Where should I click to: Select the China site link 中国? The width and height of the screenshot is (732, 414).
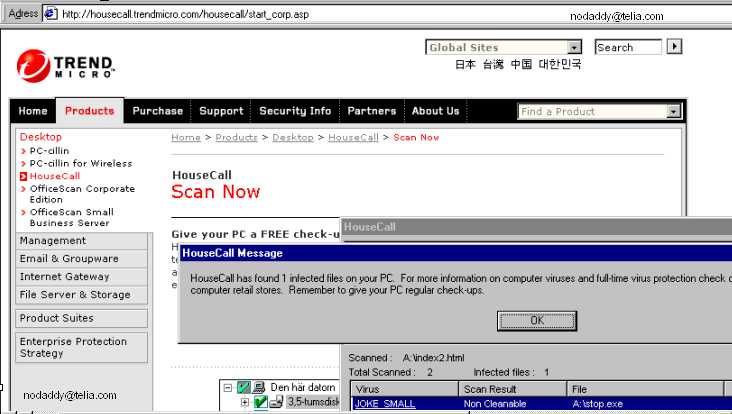pos(521,64)
